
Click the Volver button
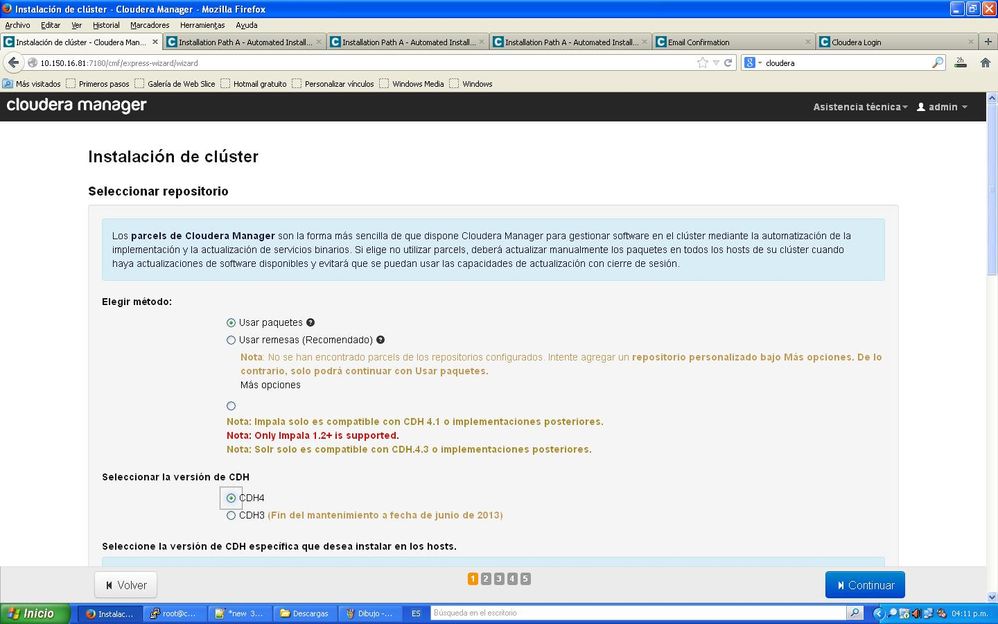[x=126, y=585]
